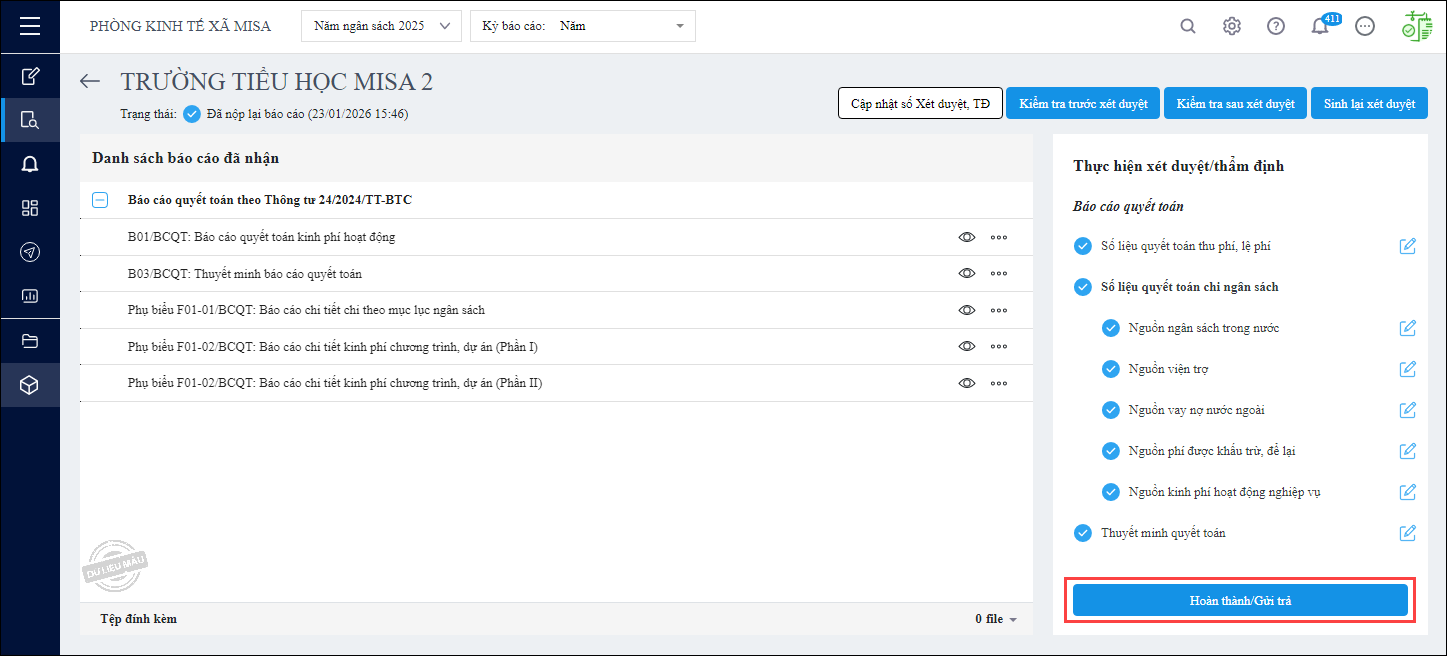Open more options for B01/BCQT row
The image size is (1447, 656).
pyautogui.click(x=999, y=237)
